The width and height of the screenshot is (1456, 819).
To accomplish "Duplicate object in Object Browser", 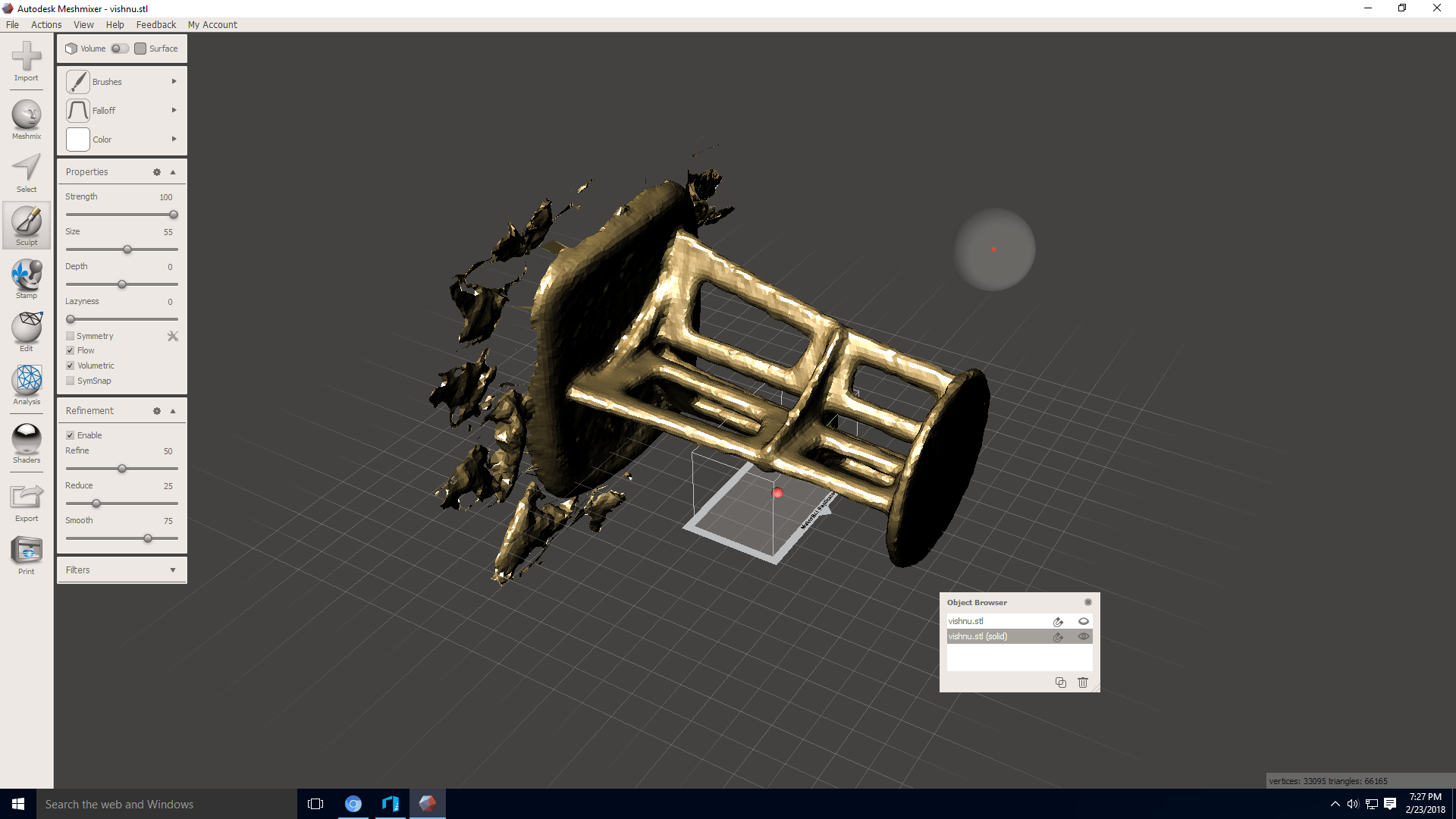I will 1061,682.
